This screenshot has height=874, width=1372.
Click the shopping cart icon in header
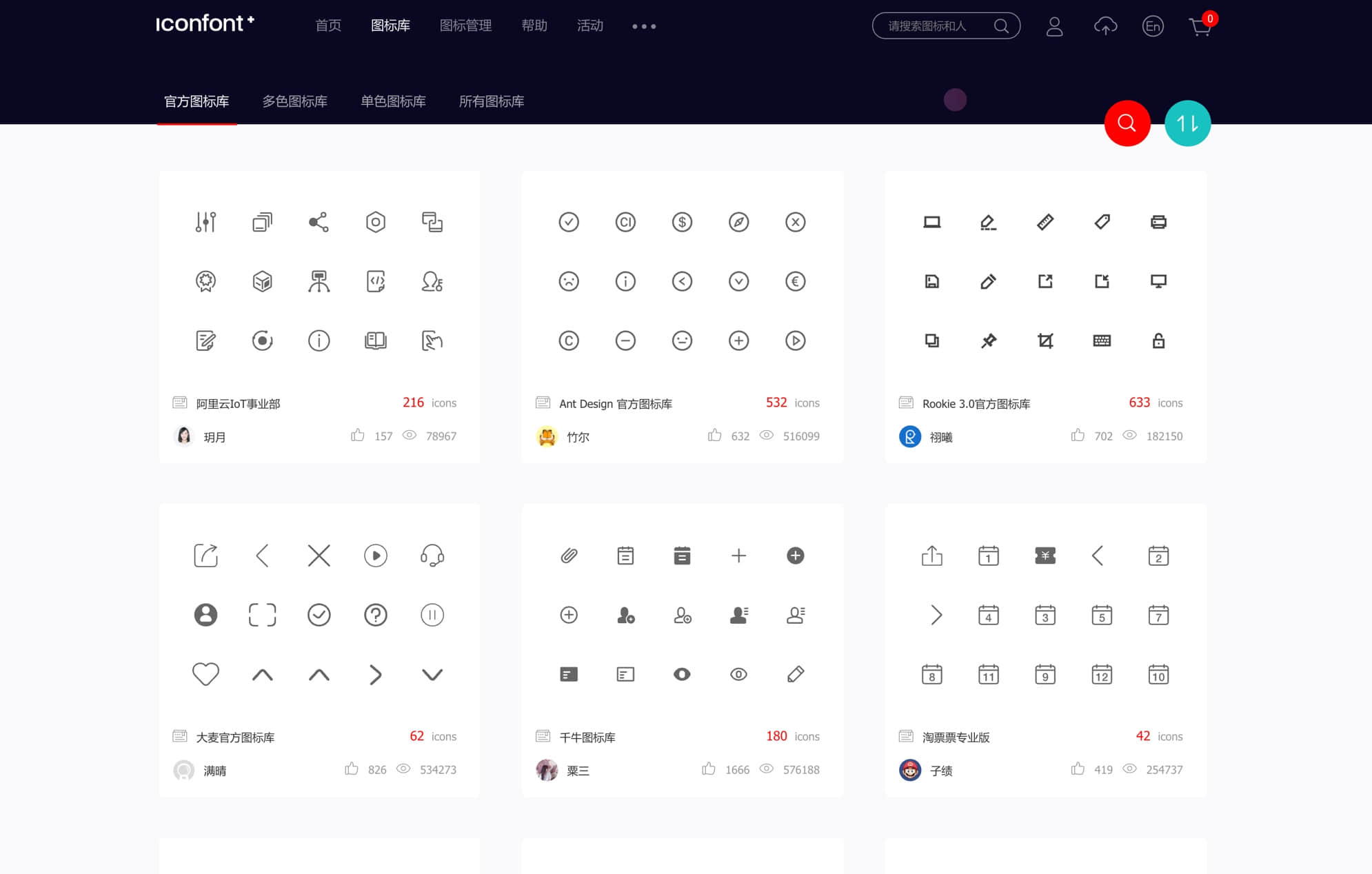tap(1200, 27)
